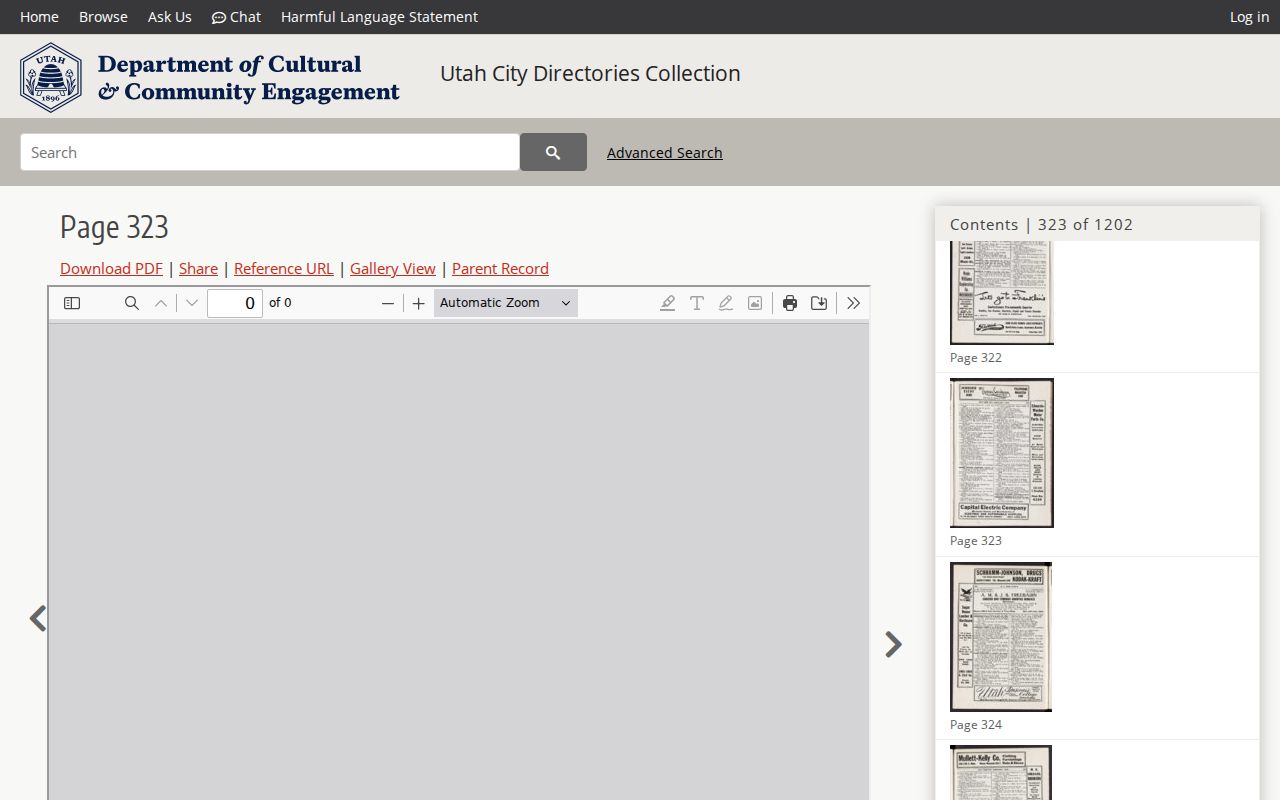Open the Automatic Zoom dropdown
1280x800 pixels.
click(x=506, y=303)
